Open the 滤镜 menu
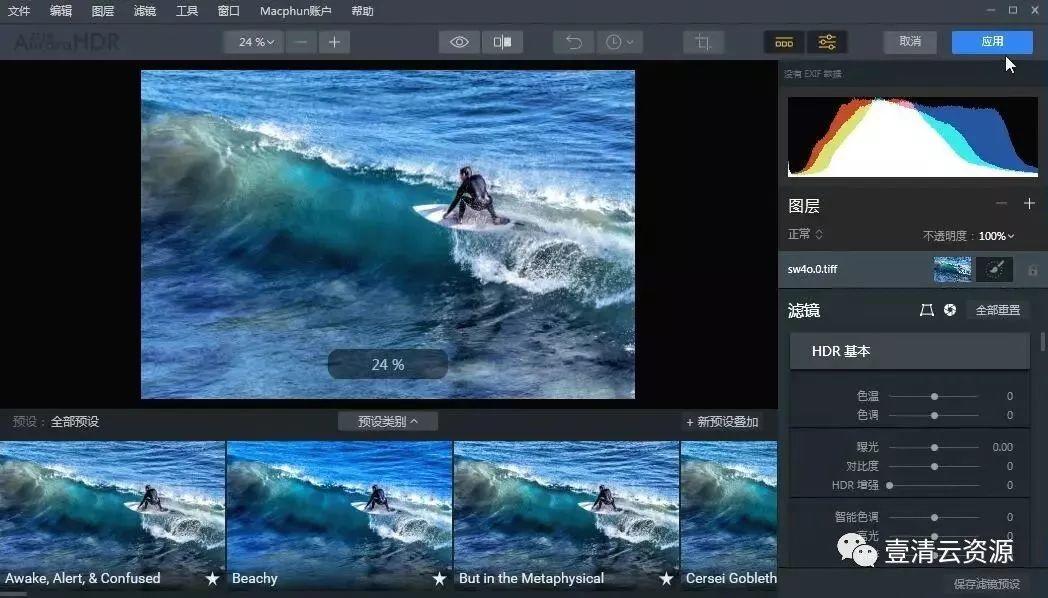 144,11
